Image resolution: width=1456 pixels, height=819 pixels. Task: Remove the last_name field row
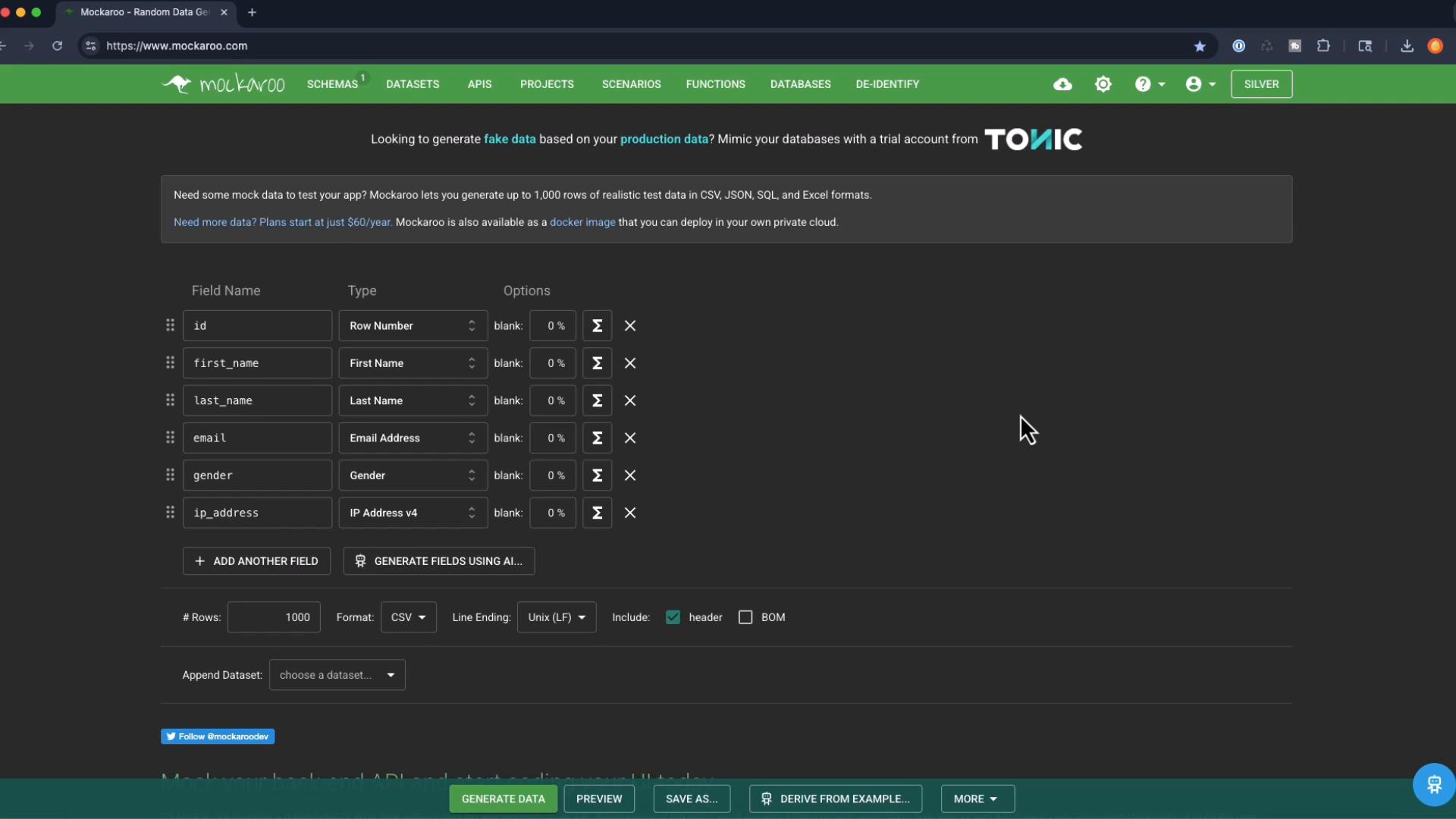(x=630, y=401)
